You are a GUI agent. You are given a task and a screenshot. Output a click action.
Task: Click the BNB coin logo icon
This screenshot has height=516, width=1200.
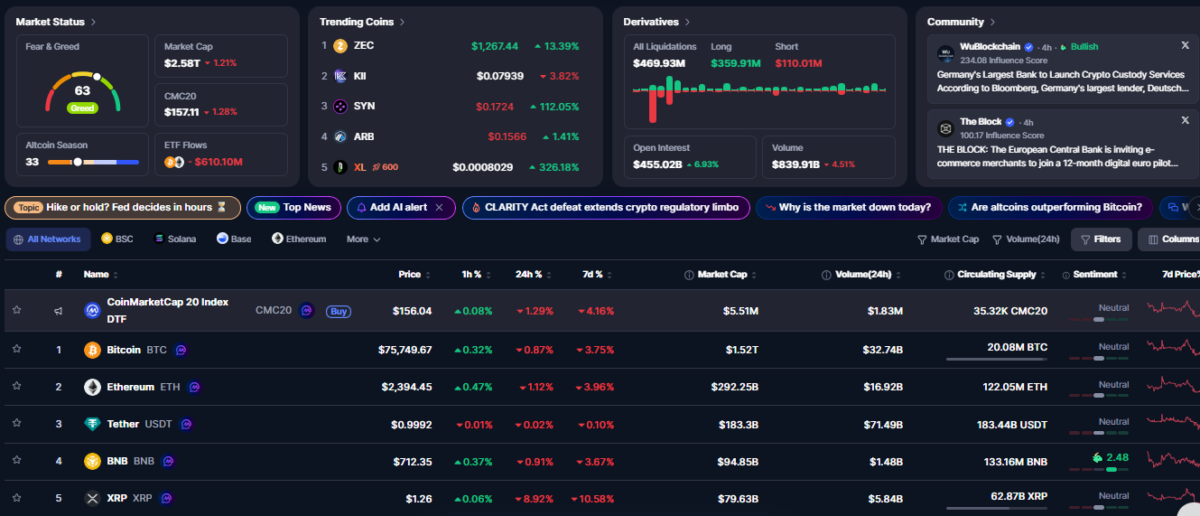[92, 461]
